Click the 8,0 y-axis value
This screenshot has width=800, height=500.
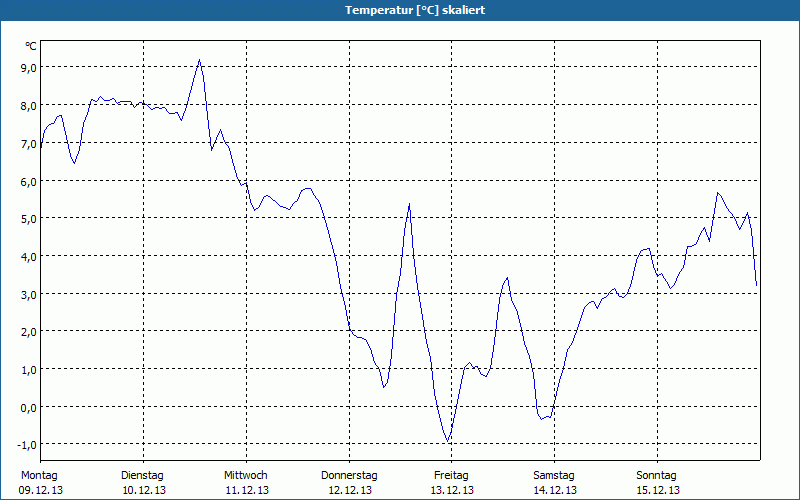coord(28,106)
